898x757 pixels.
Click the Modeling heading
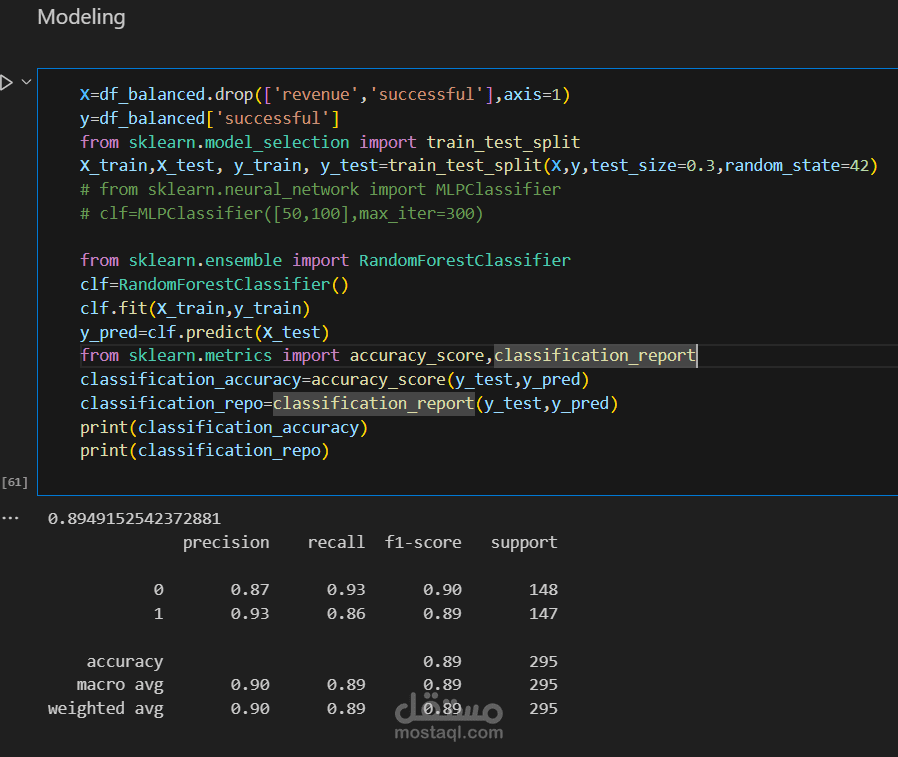81,17
